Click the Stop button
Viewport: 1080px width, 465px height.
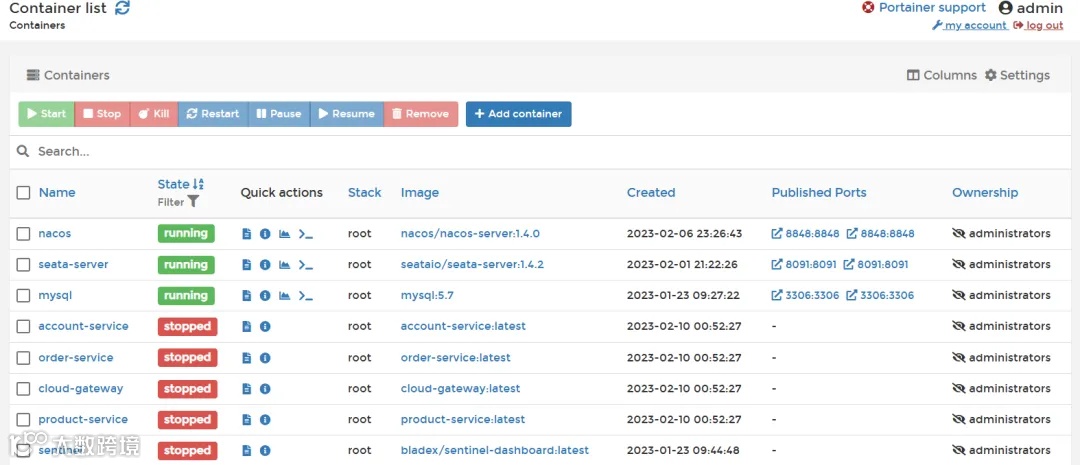pyautogui.click(x=102, y=114)
